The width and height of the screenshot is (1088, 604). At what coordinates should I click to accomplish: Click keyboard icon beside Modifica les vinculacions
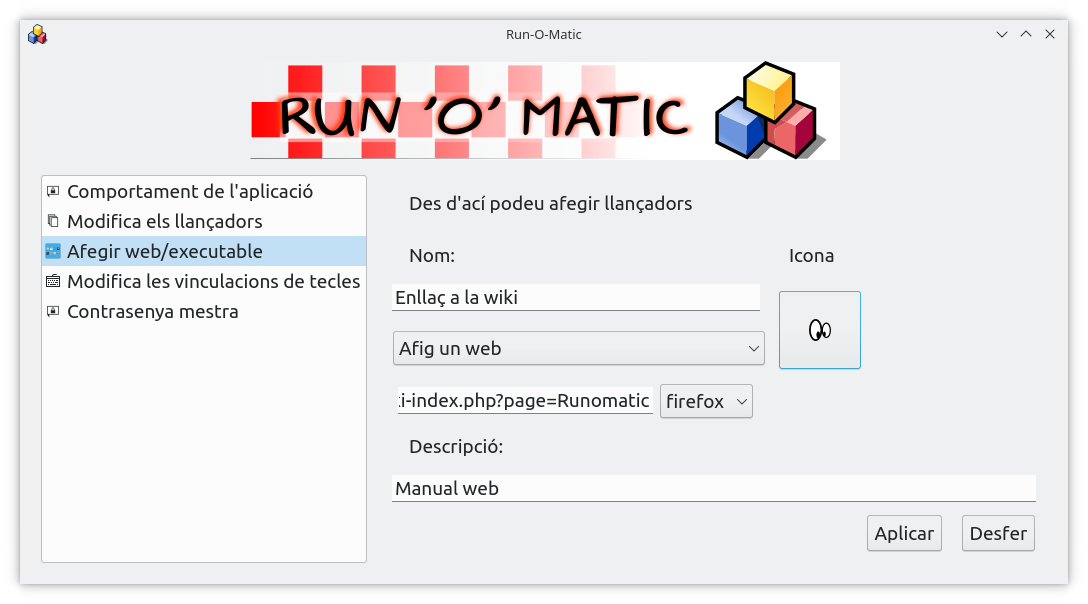click(x=53, y=281)
